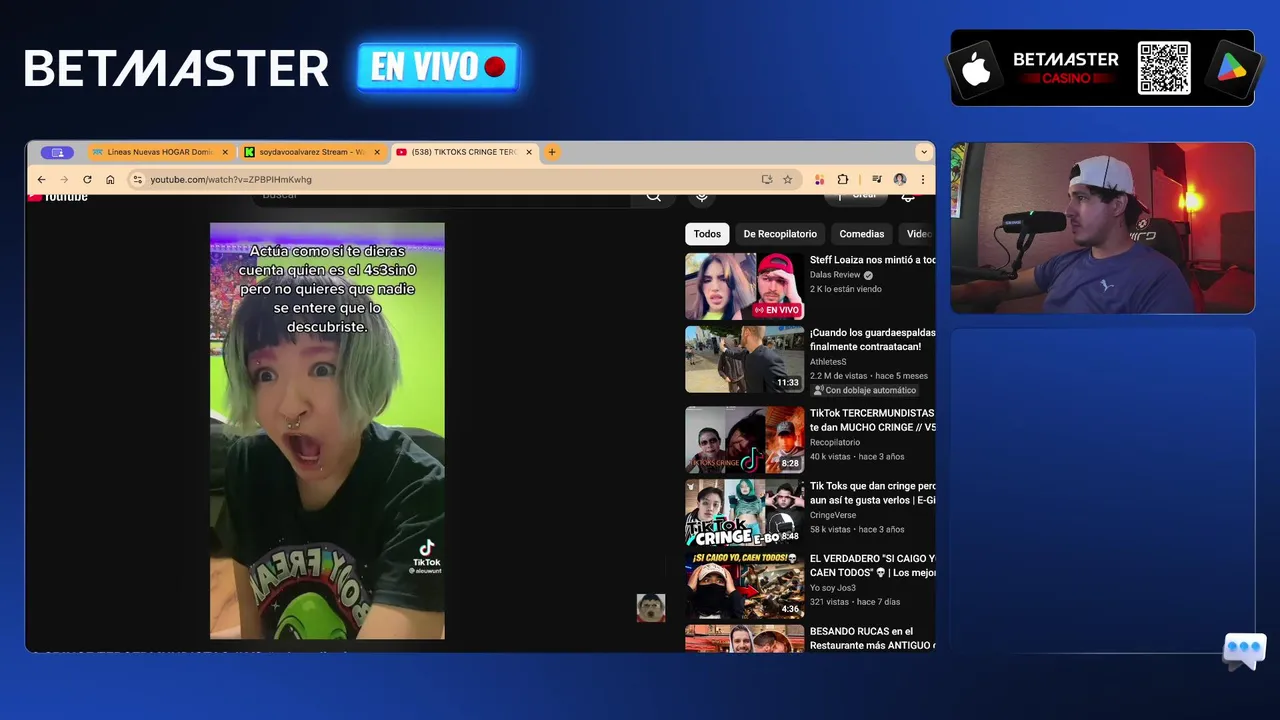Reload the YouTube page

click(x=87, y=180)
